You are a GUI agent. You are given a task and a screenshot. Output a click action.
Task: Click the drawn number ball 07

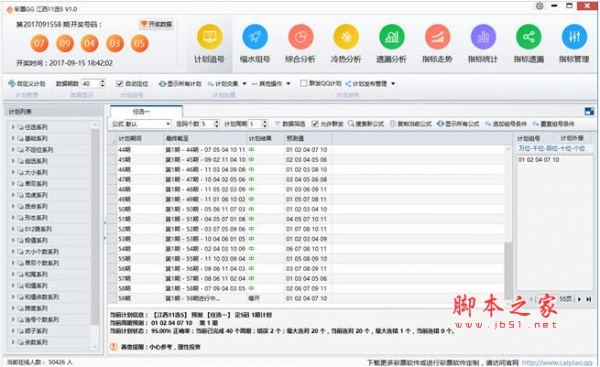39,43
